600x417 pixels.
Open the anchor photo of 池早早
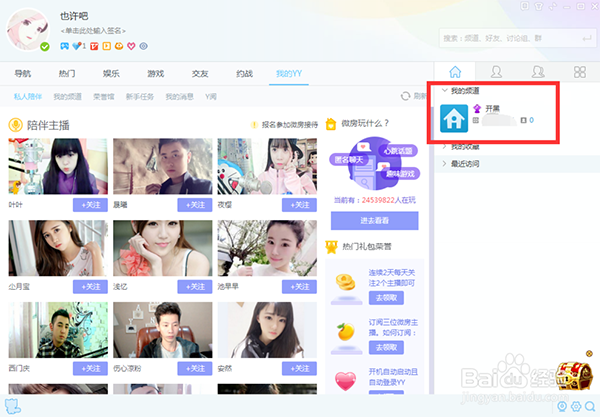pos(267,248)
